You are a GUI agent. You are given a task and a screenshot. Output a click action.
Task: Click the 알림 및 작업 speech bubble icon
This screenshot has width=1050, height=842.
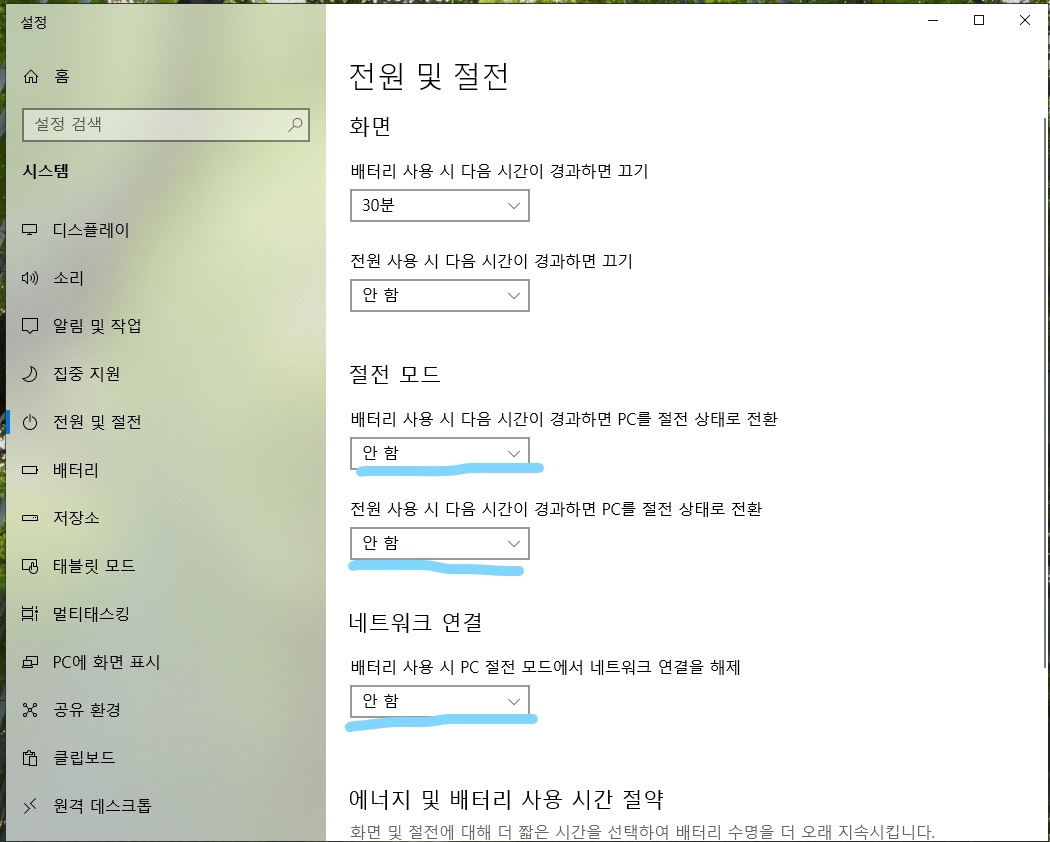(x=30, y=326)
